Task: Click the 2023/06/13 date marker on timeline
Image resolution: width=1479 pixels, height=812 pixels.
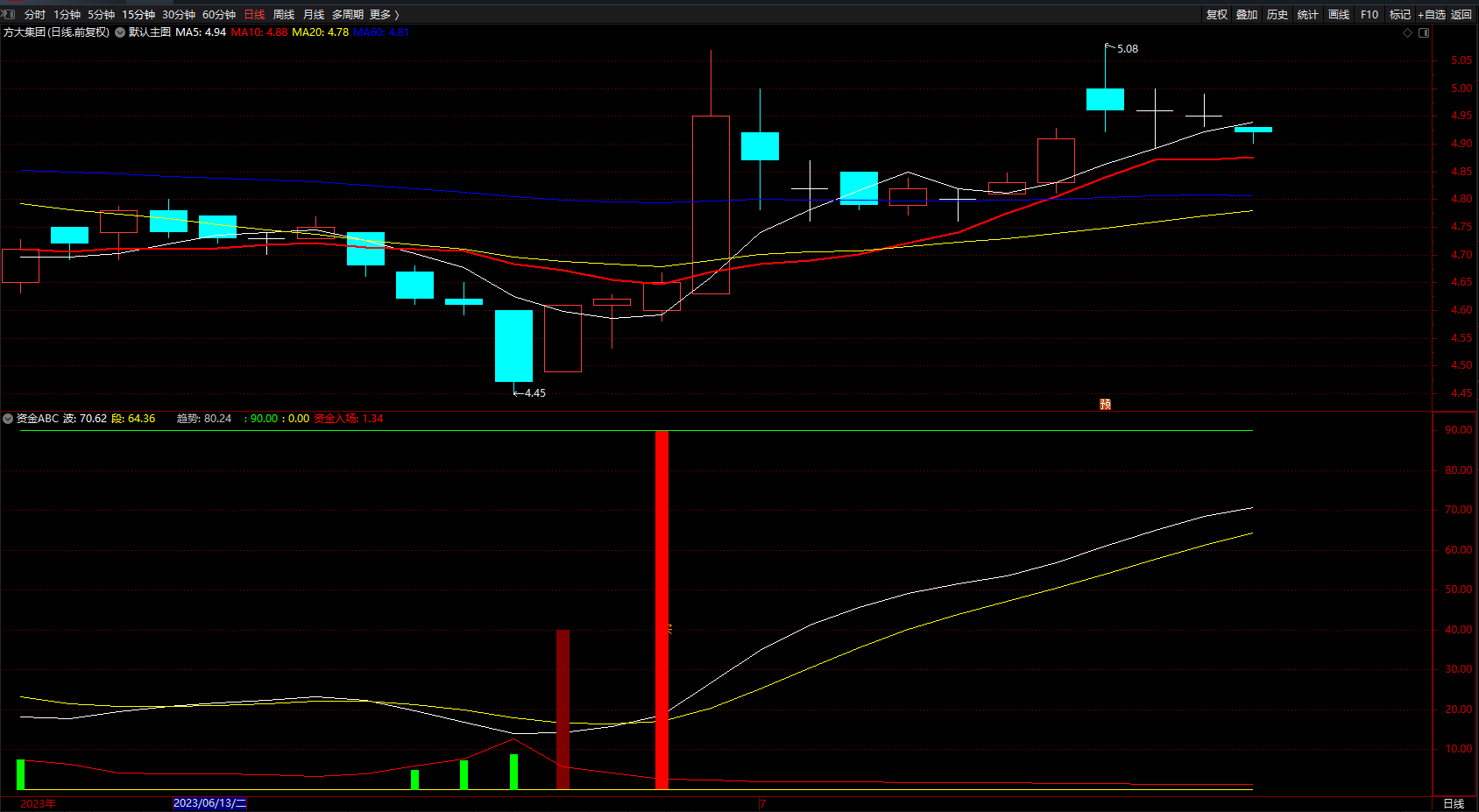Action: coord(209,803)
